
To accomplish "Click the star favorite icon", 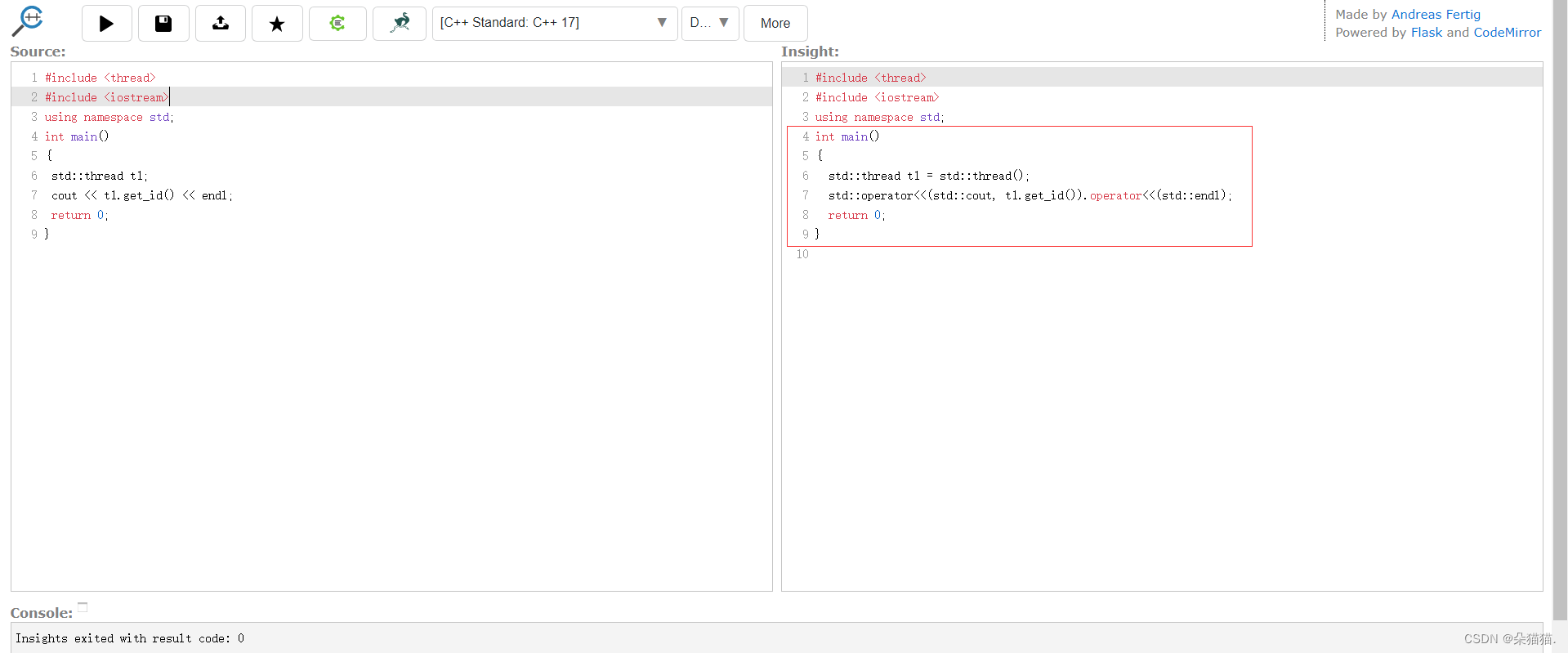I will coord(277,23).
